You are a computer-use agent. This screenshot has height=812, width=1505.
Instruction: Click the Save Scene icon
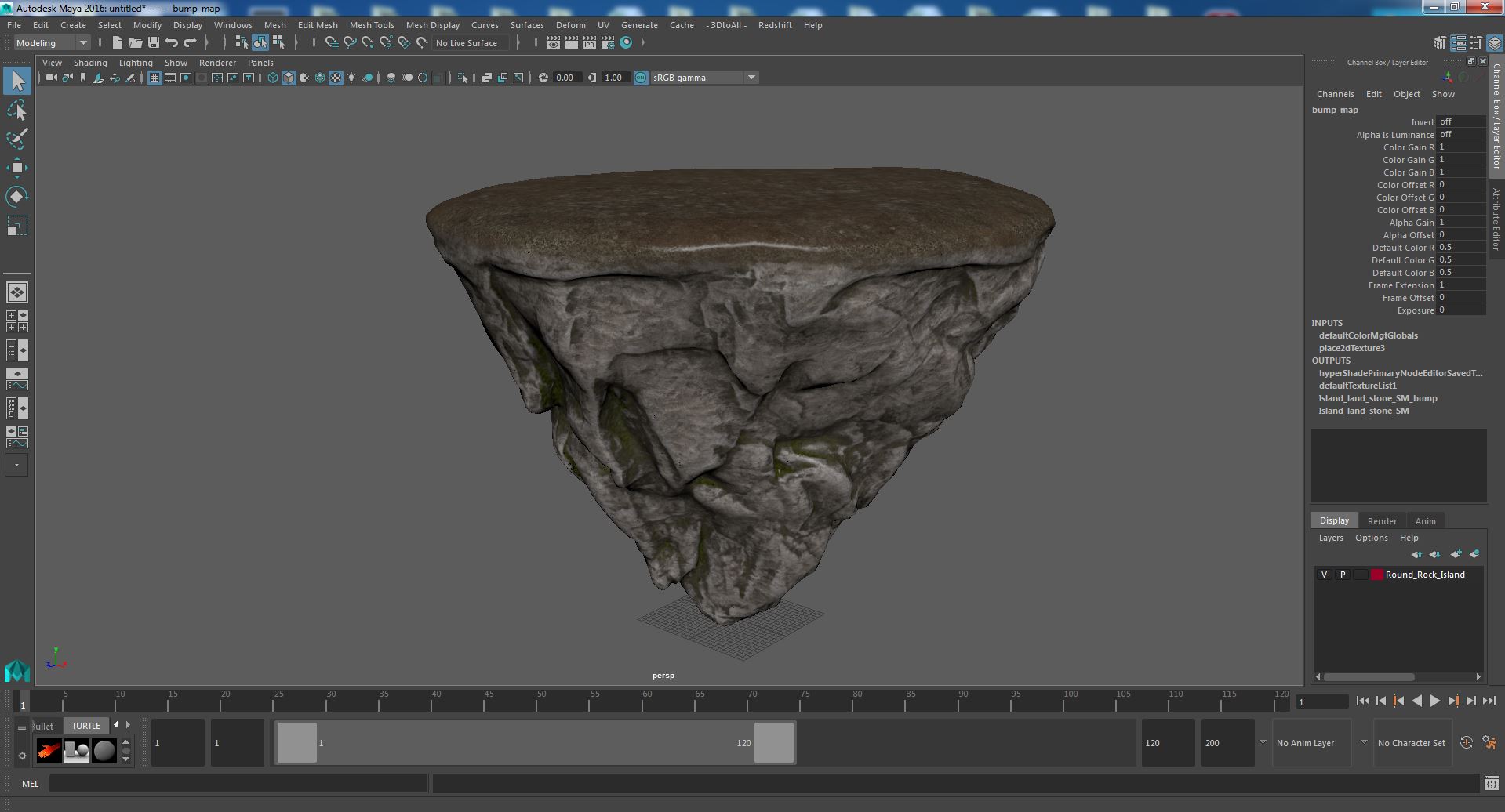click(x=154, y=43)
